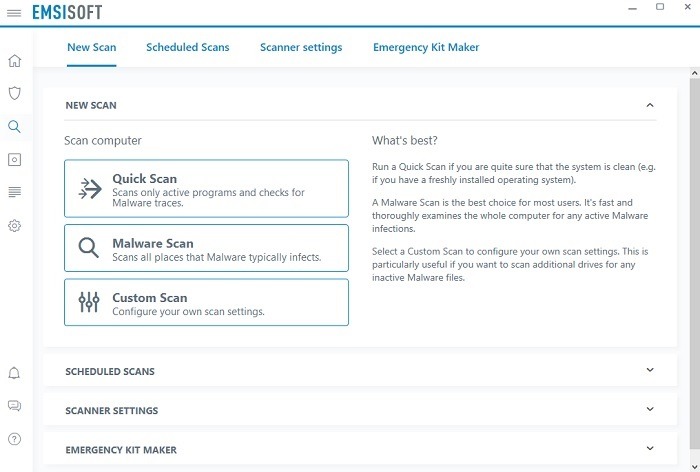Click the scrollbar down arrow

point(695,467)
